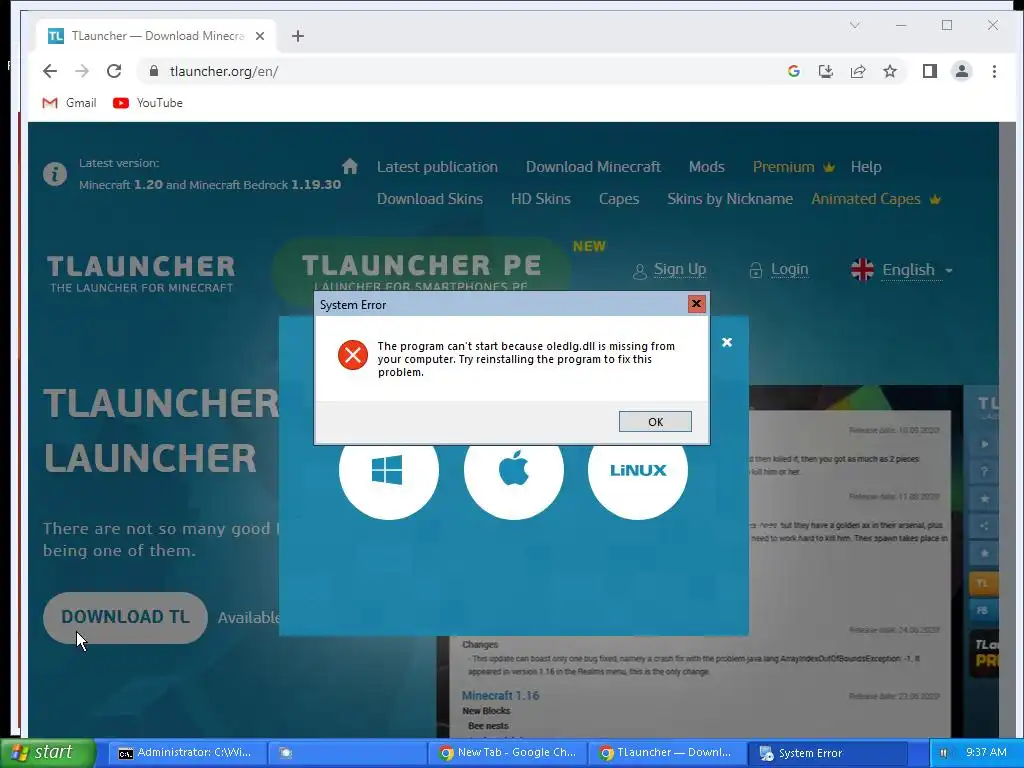Go forward in Chrome
The image size is (1024, 768).
click(x=82, y=71)
